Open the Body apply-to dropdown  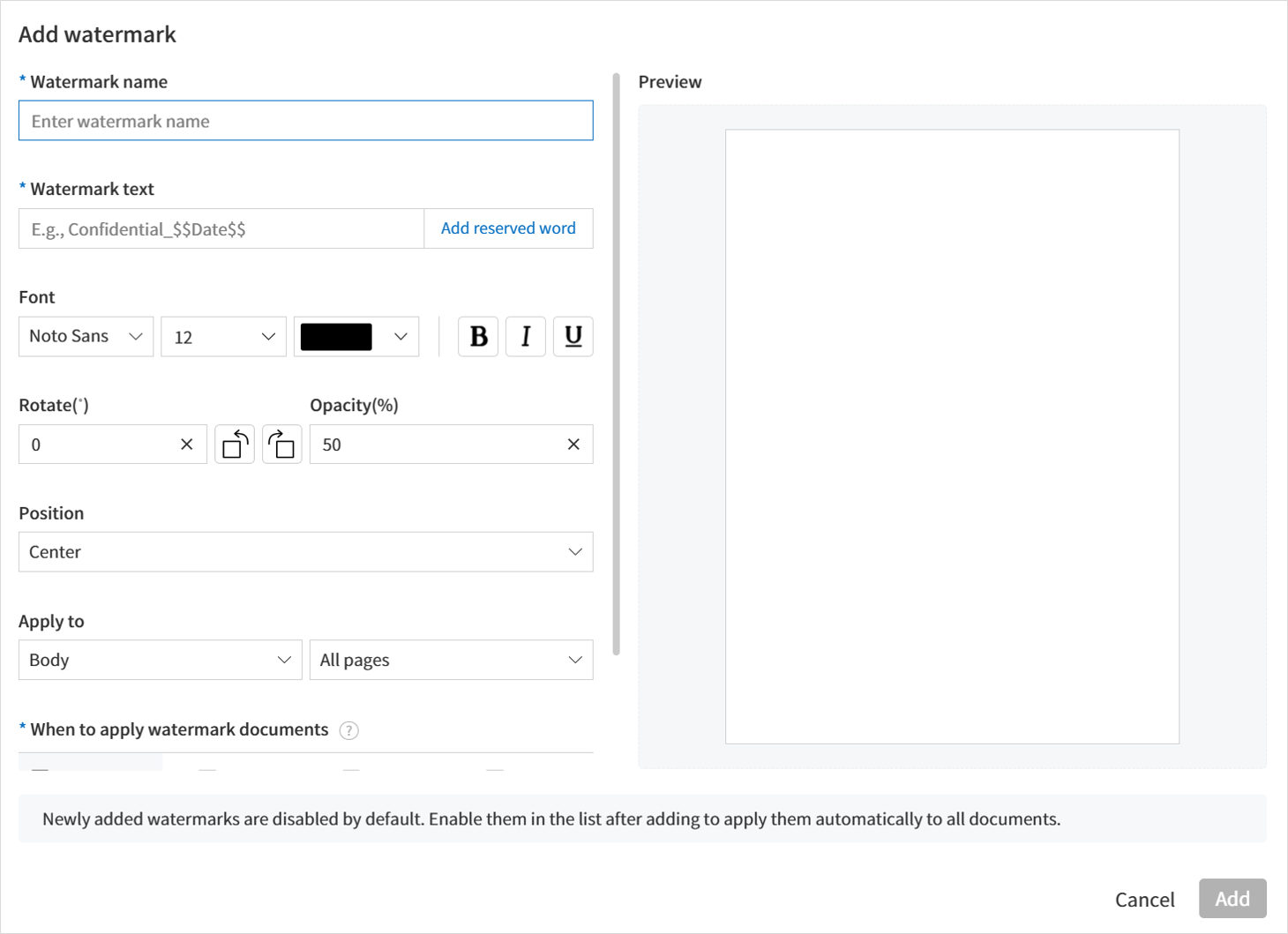(160, 660)
